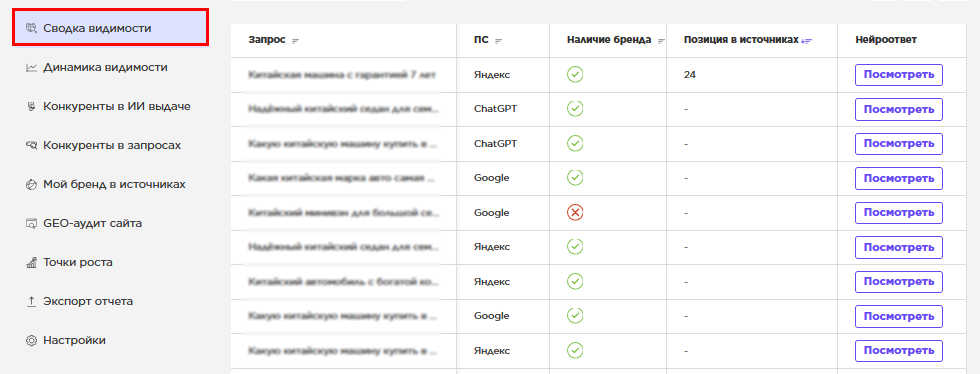Click the Мой бренд в источниках icon
The width and height of the screenshot is (980, 374).
[x=31, y=184]
